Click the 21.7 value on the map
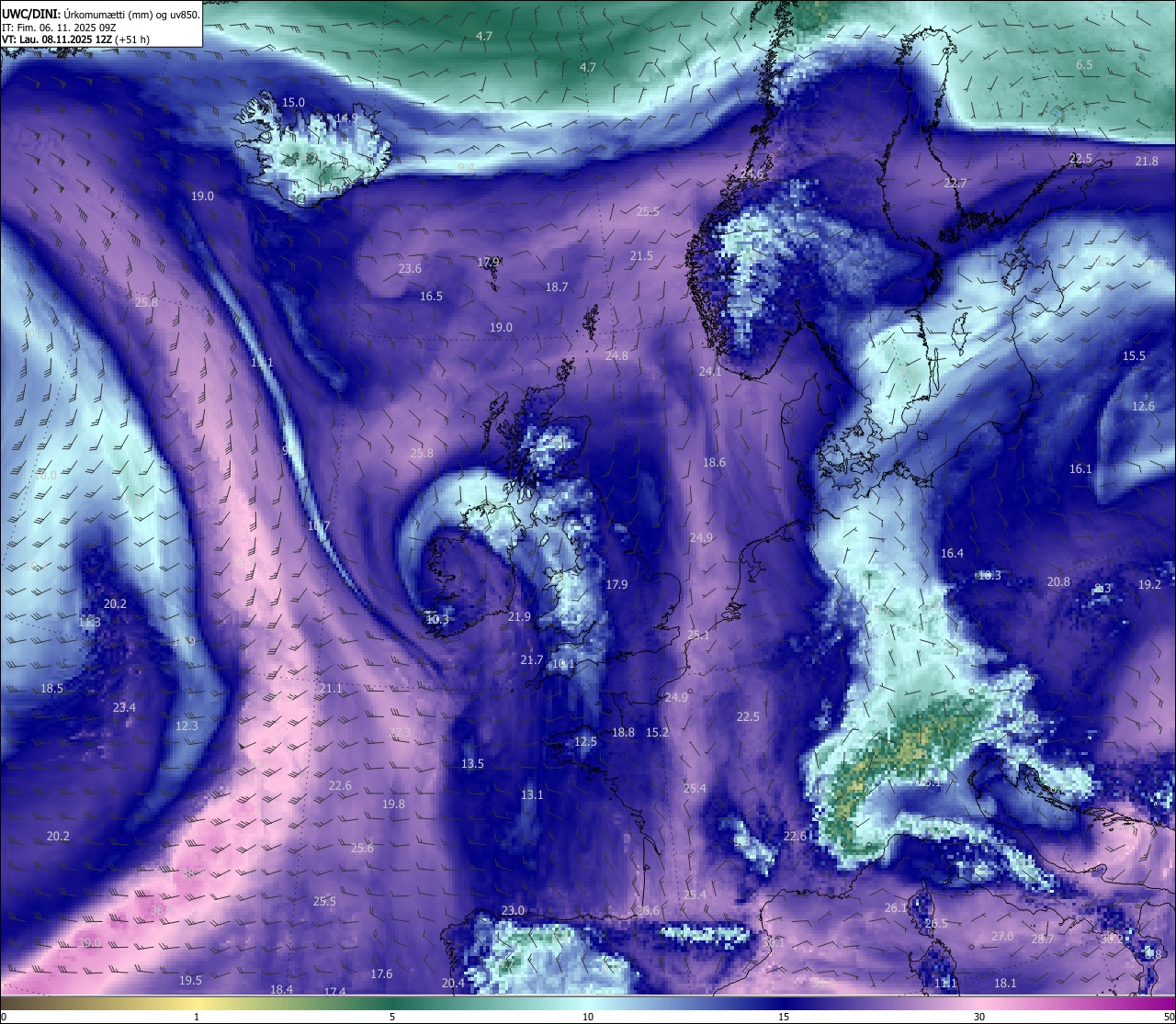The height and width of the screenshot is (1024, 1176). point(531,660)
